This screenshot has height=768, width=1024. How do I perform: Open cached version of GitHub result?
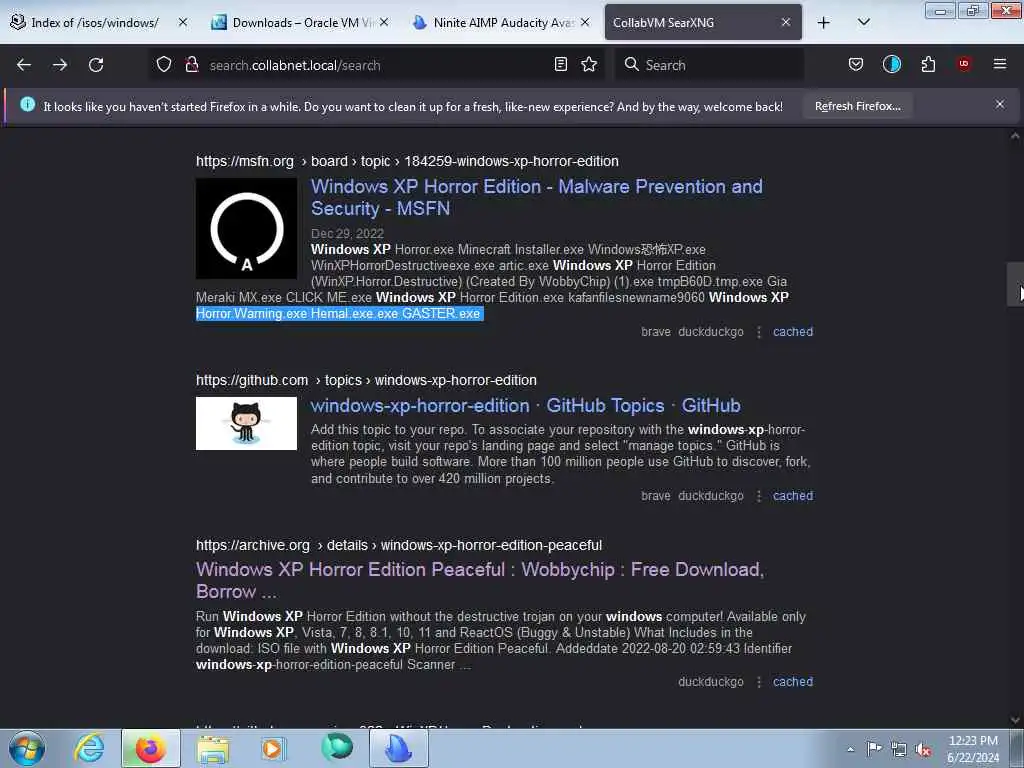(x=793, y=496)
